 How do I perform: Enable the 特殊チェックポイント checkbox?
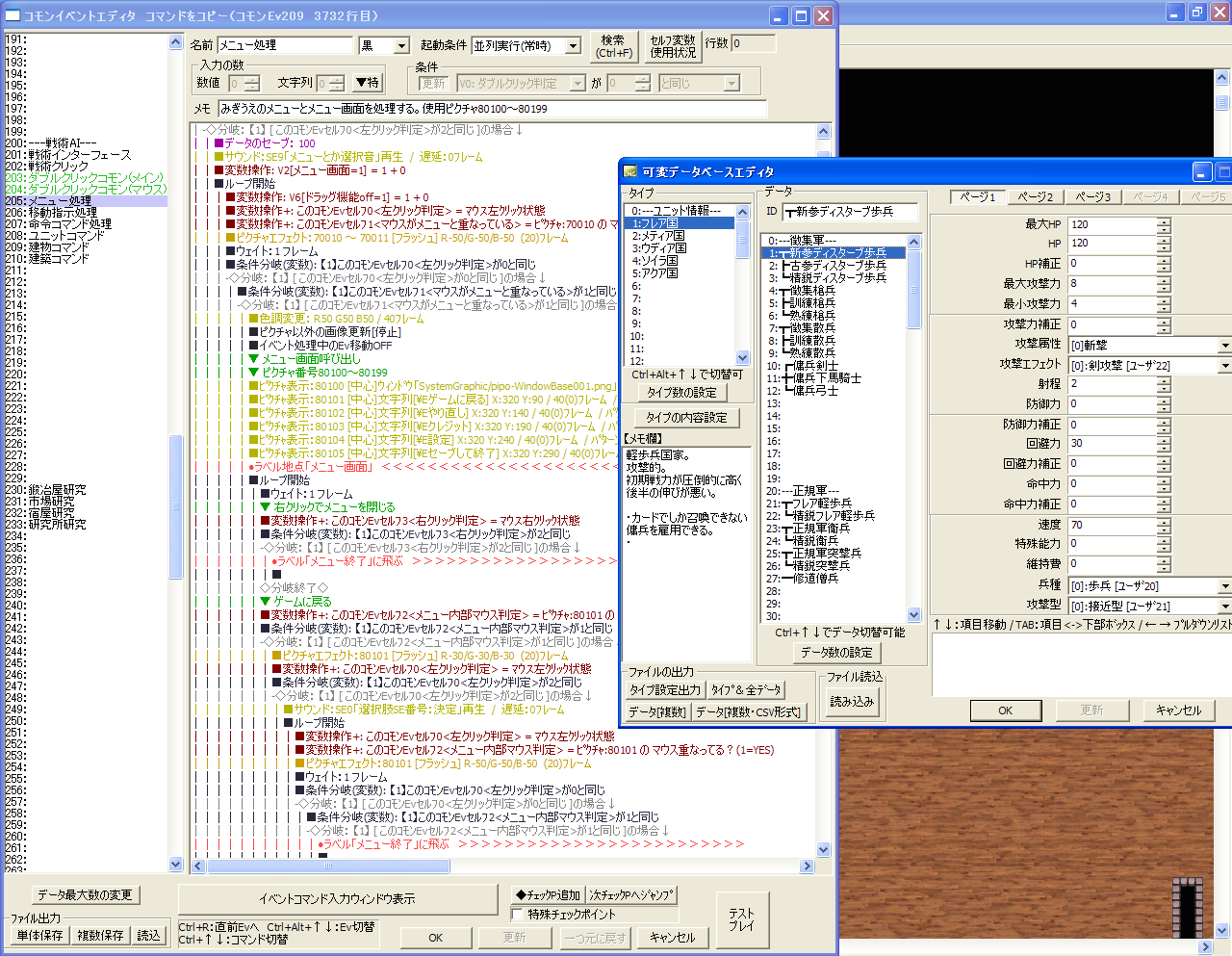pos(519,915)
